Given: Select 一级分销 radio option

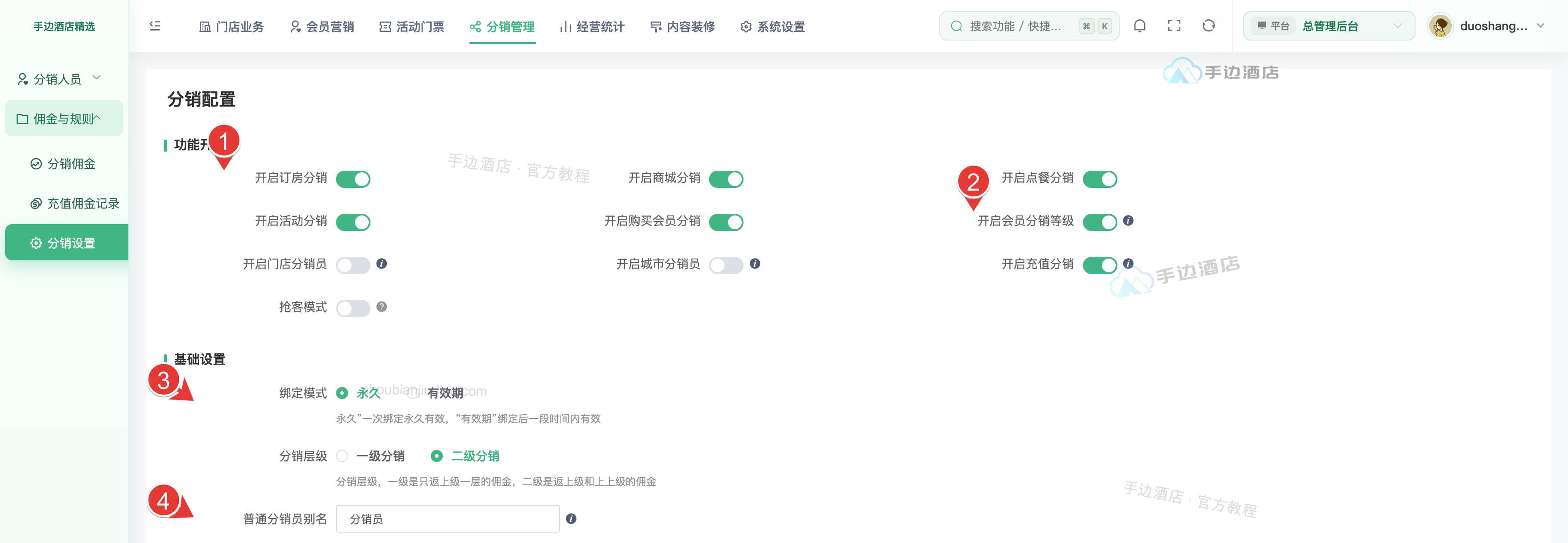Looking at the screenshot, I should (342, 456).
